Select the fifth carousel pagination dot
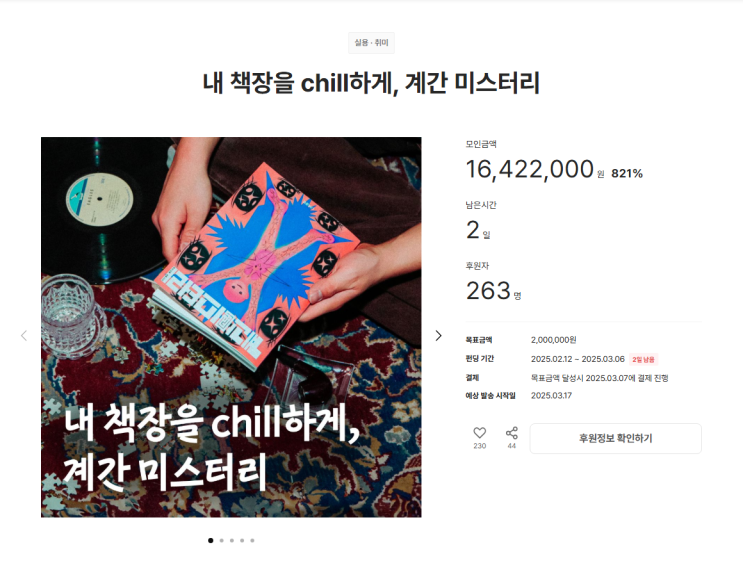 [253, 540]
